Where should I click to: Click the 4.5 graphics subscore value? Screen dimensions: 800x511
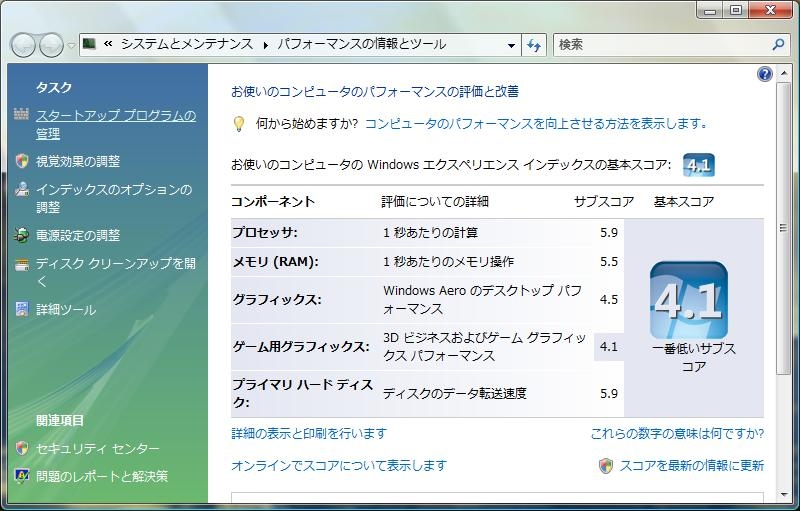[x=609, y=299]
